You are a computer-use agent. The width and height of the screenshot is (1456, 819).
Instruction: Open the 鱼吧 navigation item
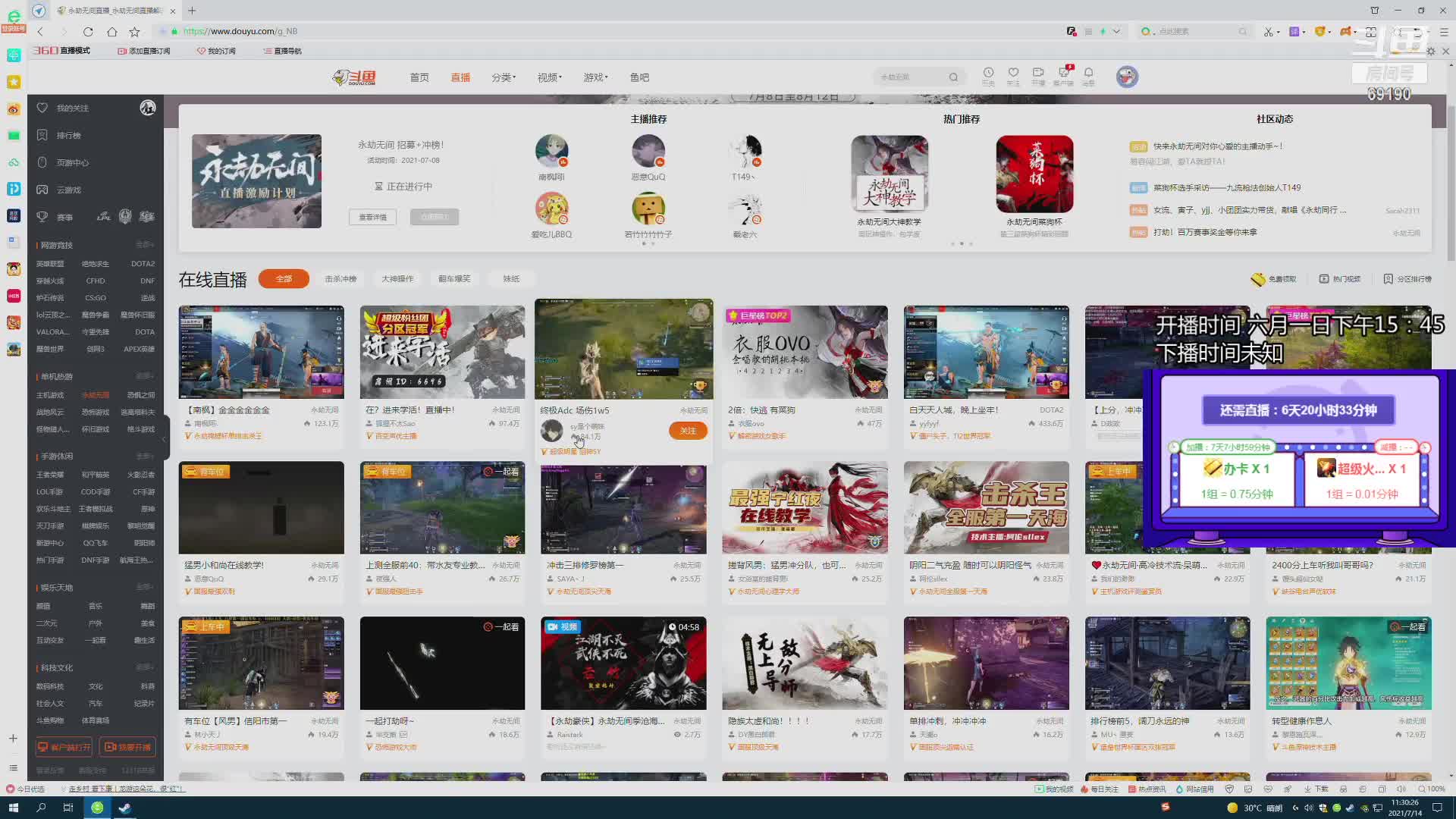point(639,77)
